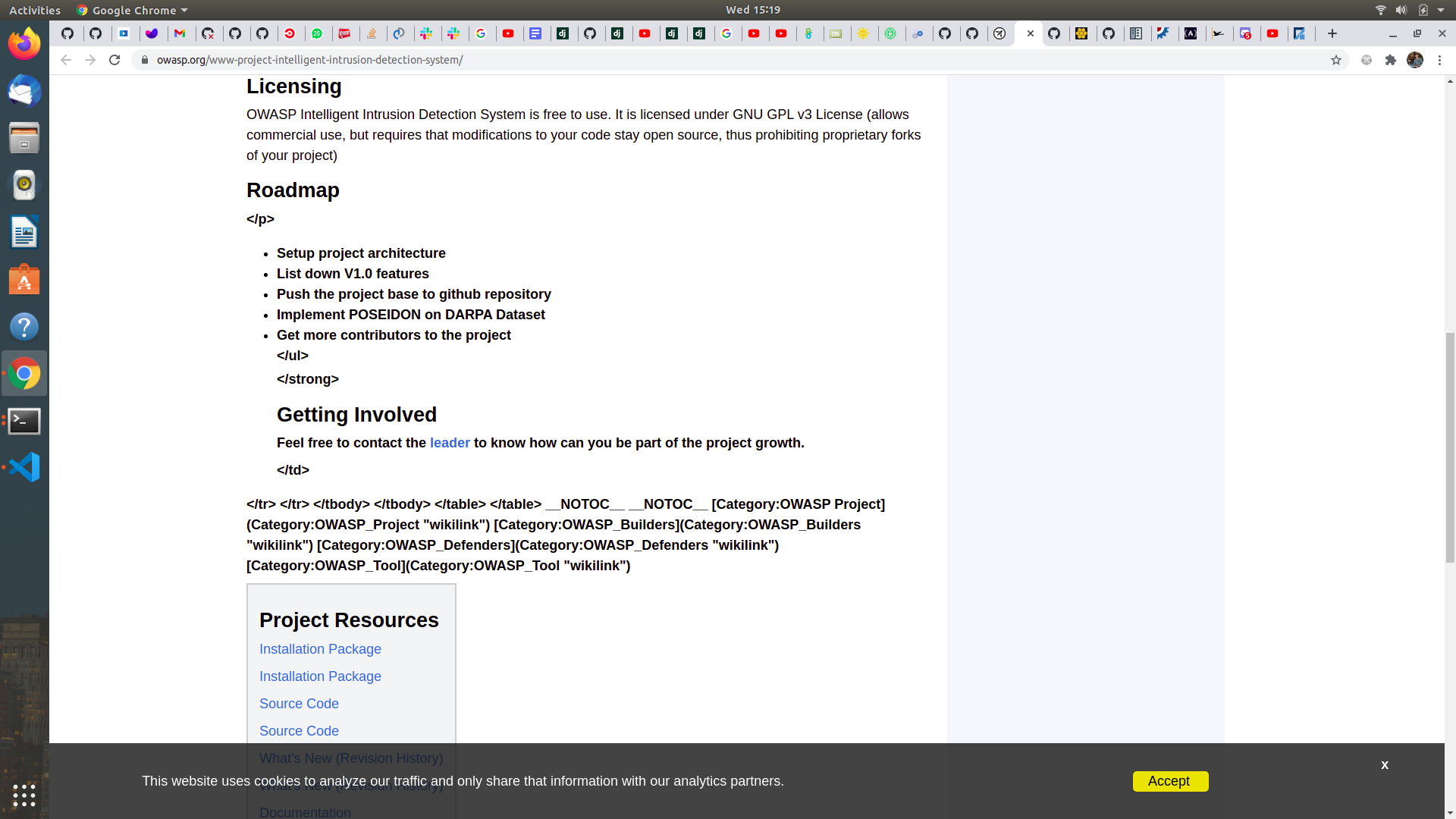Click the Getting Involved heading
Screen dimensions: 1456x819
[356, 415]
